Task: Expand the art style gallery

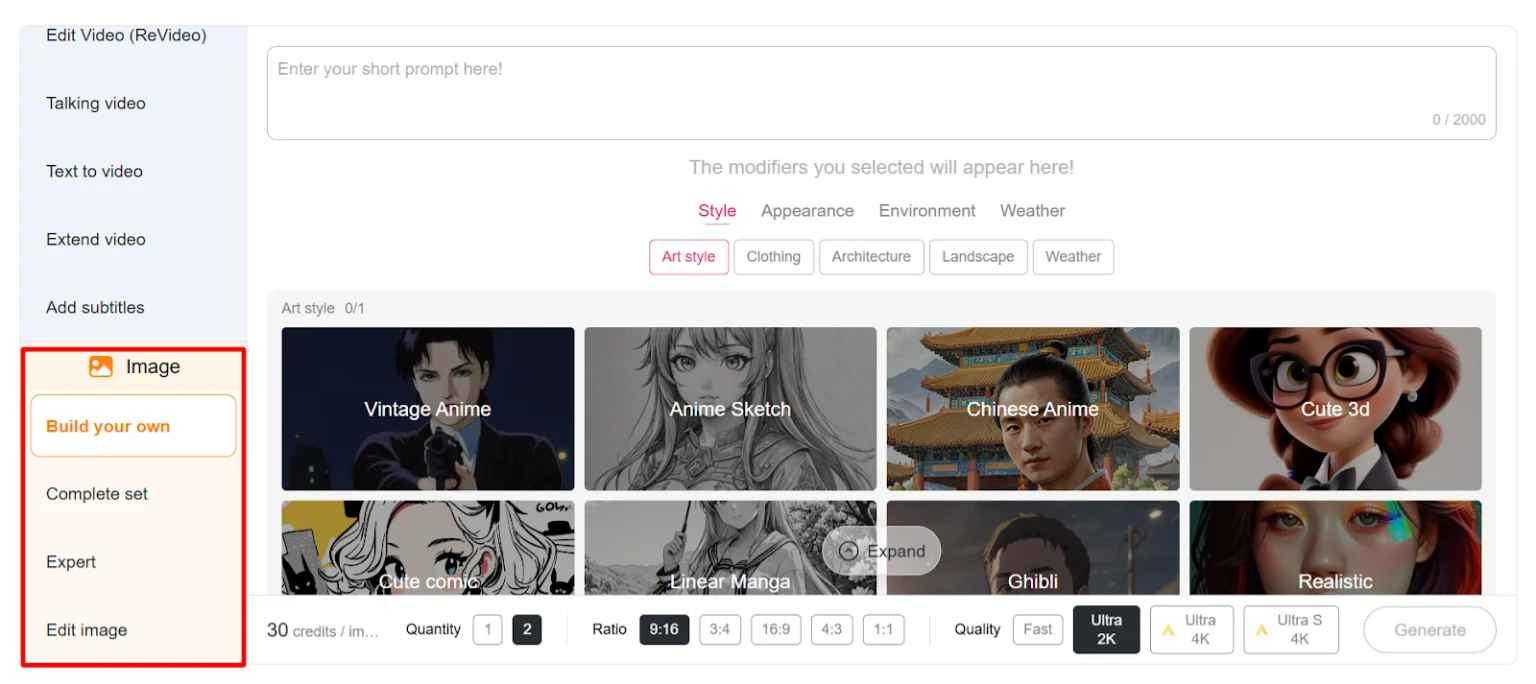Action: (880, 551)
